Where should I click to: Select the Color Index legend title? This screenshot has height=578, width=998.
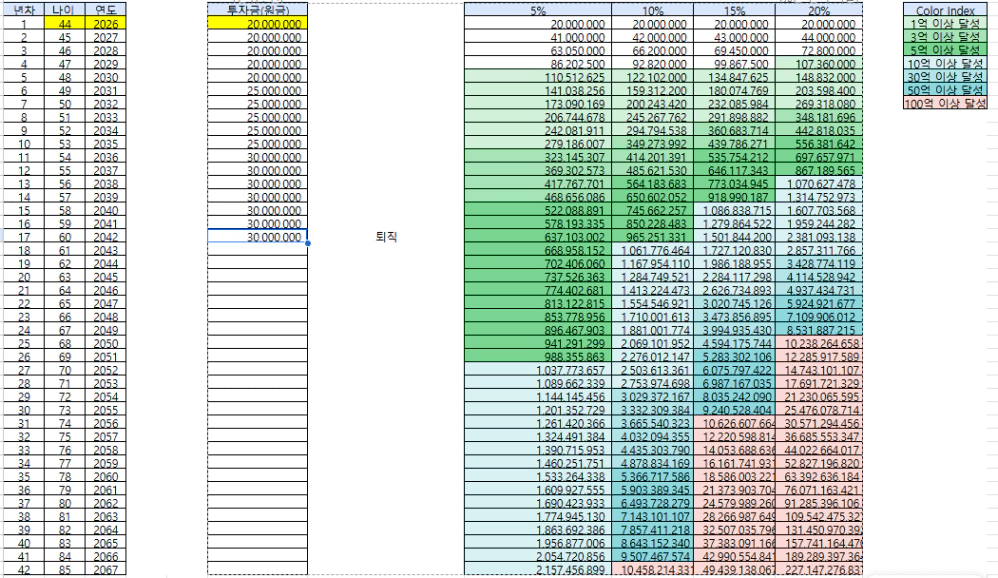(945, 10)
